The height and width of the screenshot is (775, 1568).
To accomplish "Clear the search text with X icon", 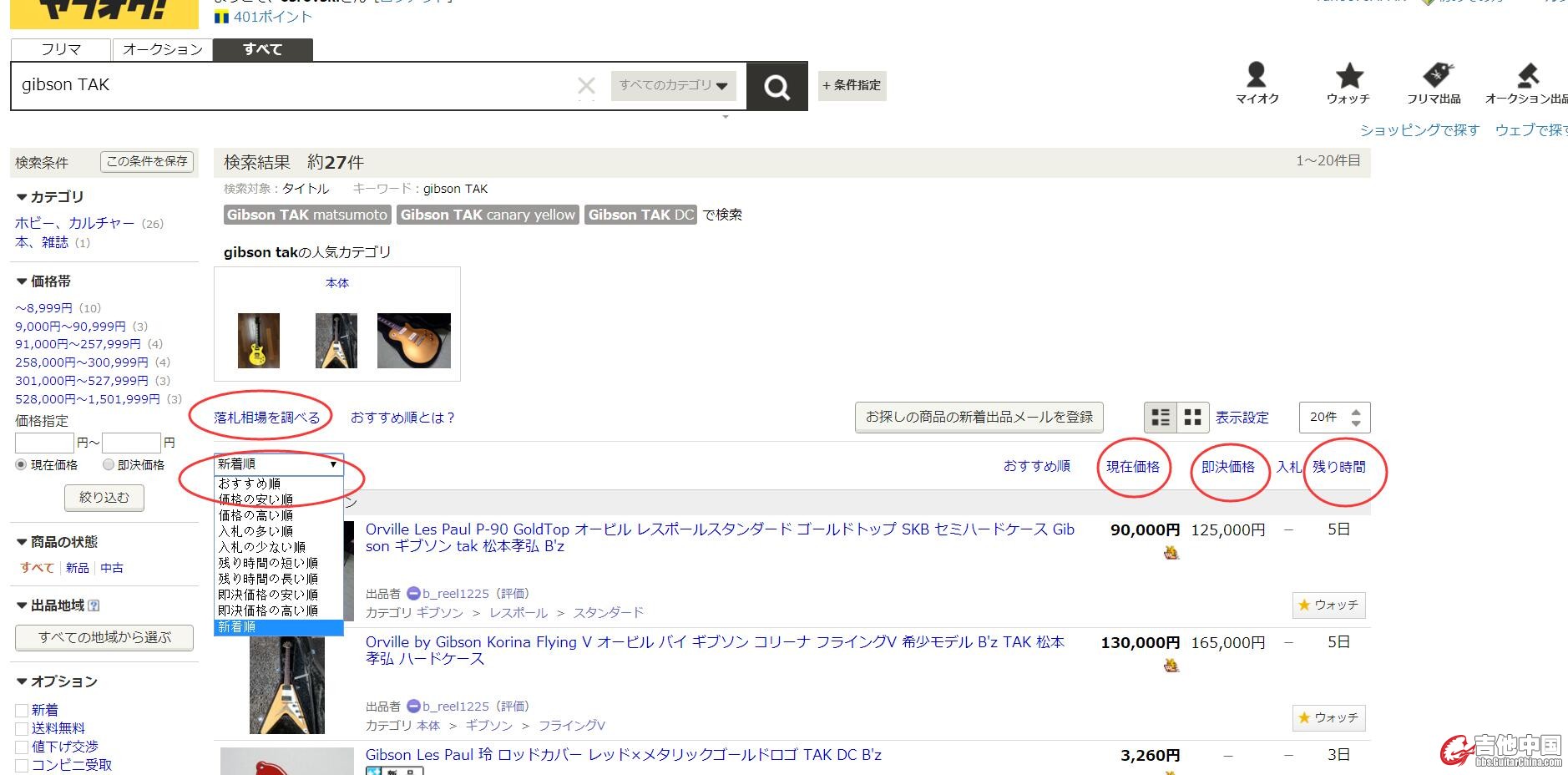I will click(586, 85).
